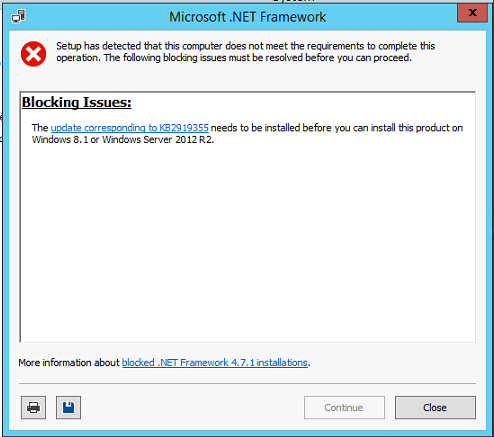Click the red error X icon
The width and height of the screenshot is (494, 437).
pyautogui.click(x=33, y=54)
